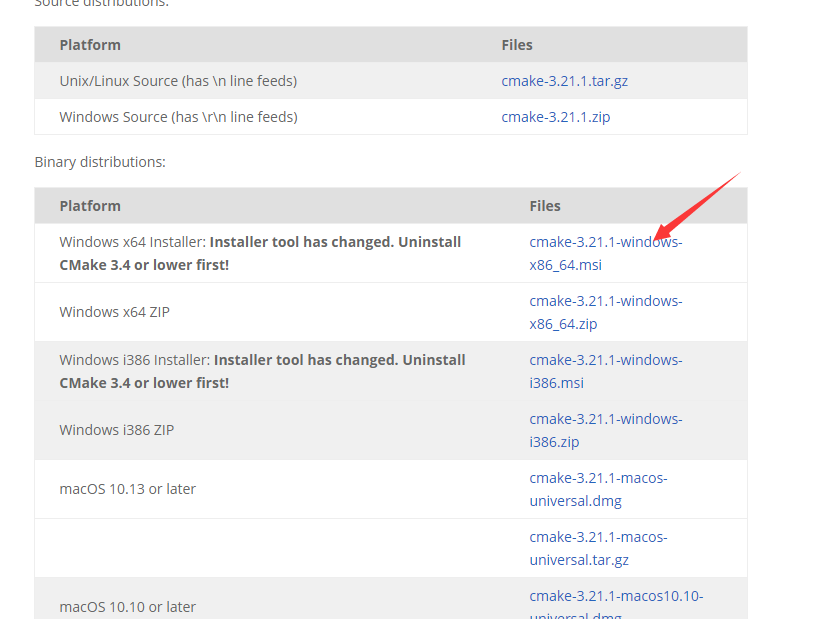Image resolution: width=814 pixels, height=619 pixels.
Task: Open the cmake-3.21.1-macos-universal.dmg link
Action: [598, 478]
